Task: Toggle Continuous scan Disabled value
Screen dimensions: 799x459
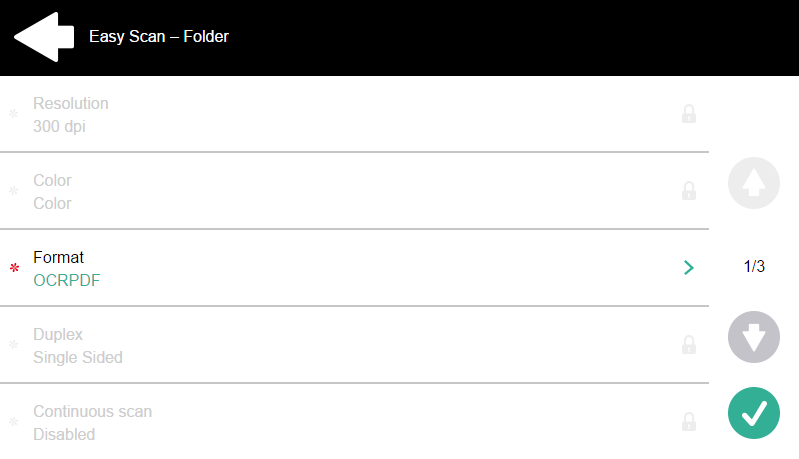Action: (64, 435)
